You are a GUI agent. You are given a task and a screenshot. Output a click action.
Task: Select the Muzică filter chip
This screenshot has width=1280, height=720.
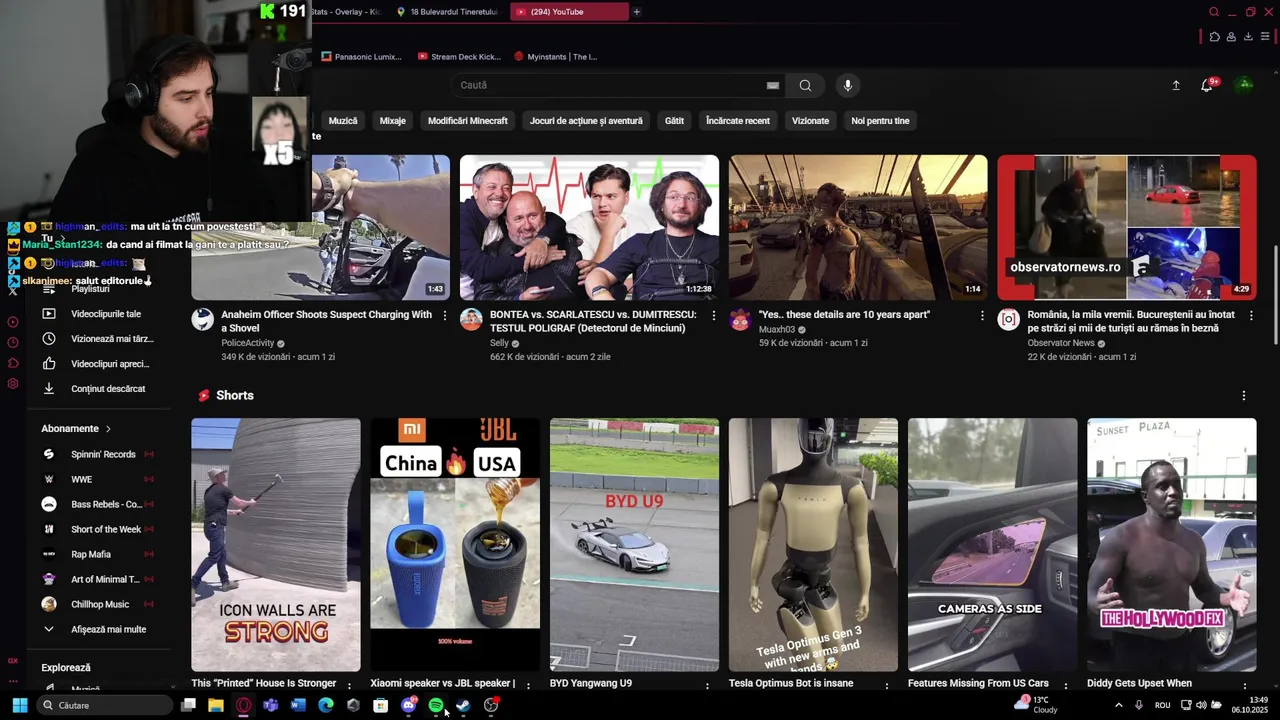pyautogui.click(x=343, y=121)
